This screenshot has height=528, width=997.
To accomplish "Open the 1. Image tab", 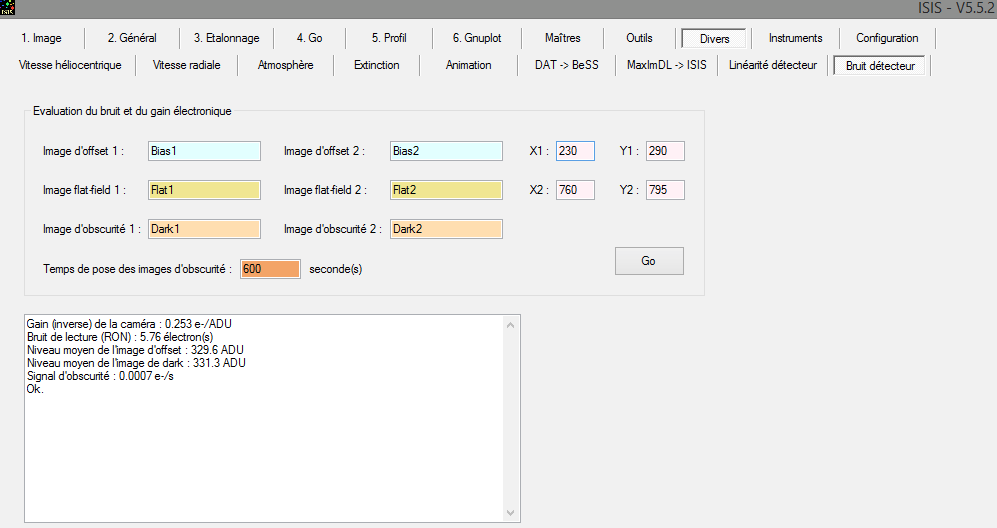I will pos(41,39).
